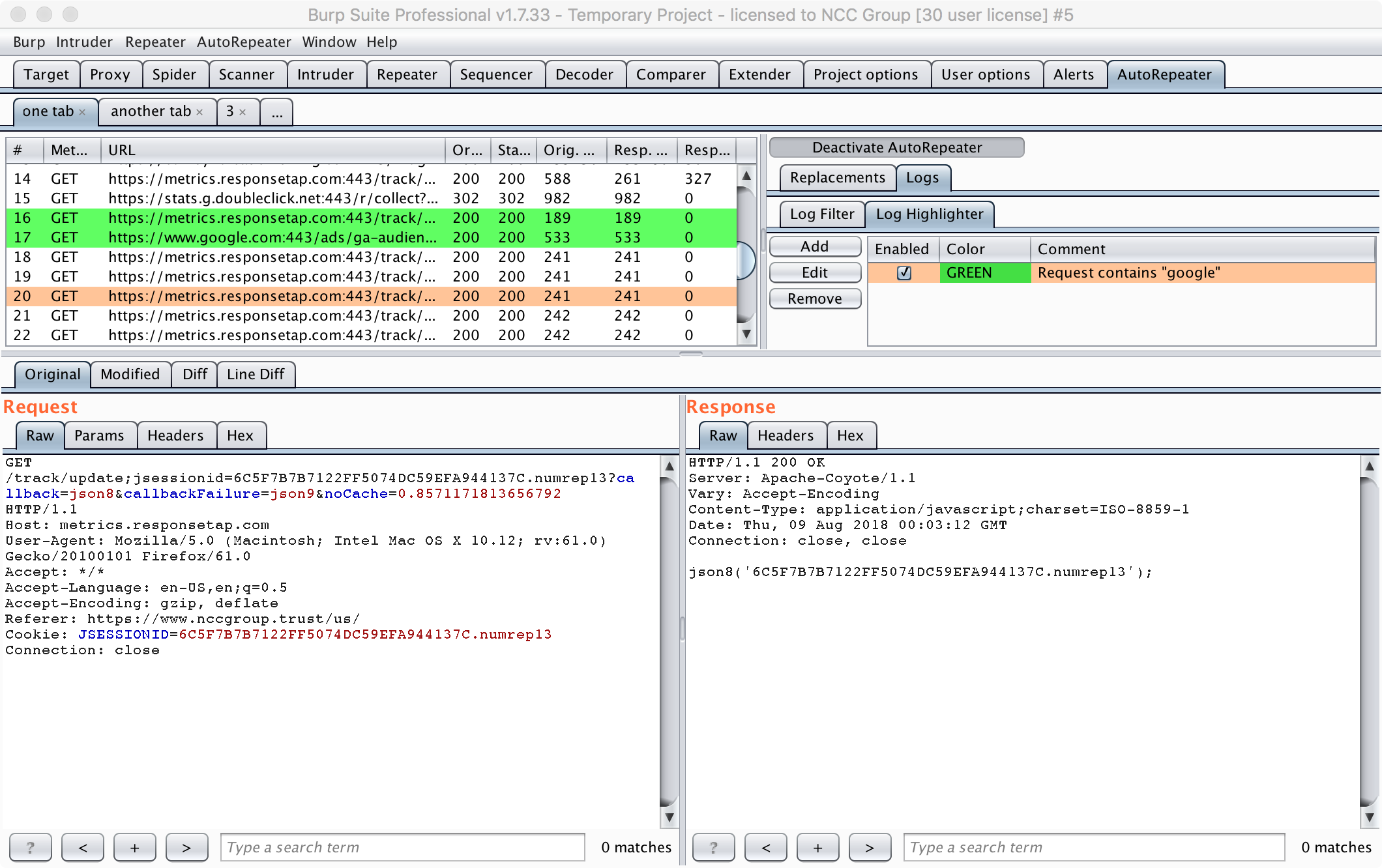Uncheck the GREEN highlighter Enabled checkbox

pos(904,272)
